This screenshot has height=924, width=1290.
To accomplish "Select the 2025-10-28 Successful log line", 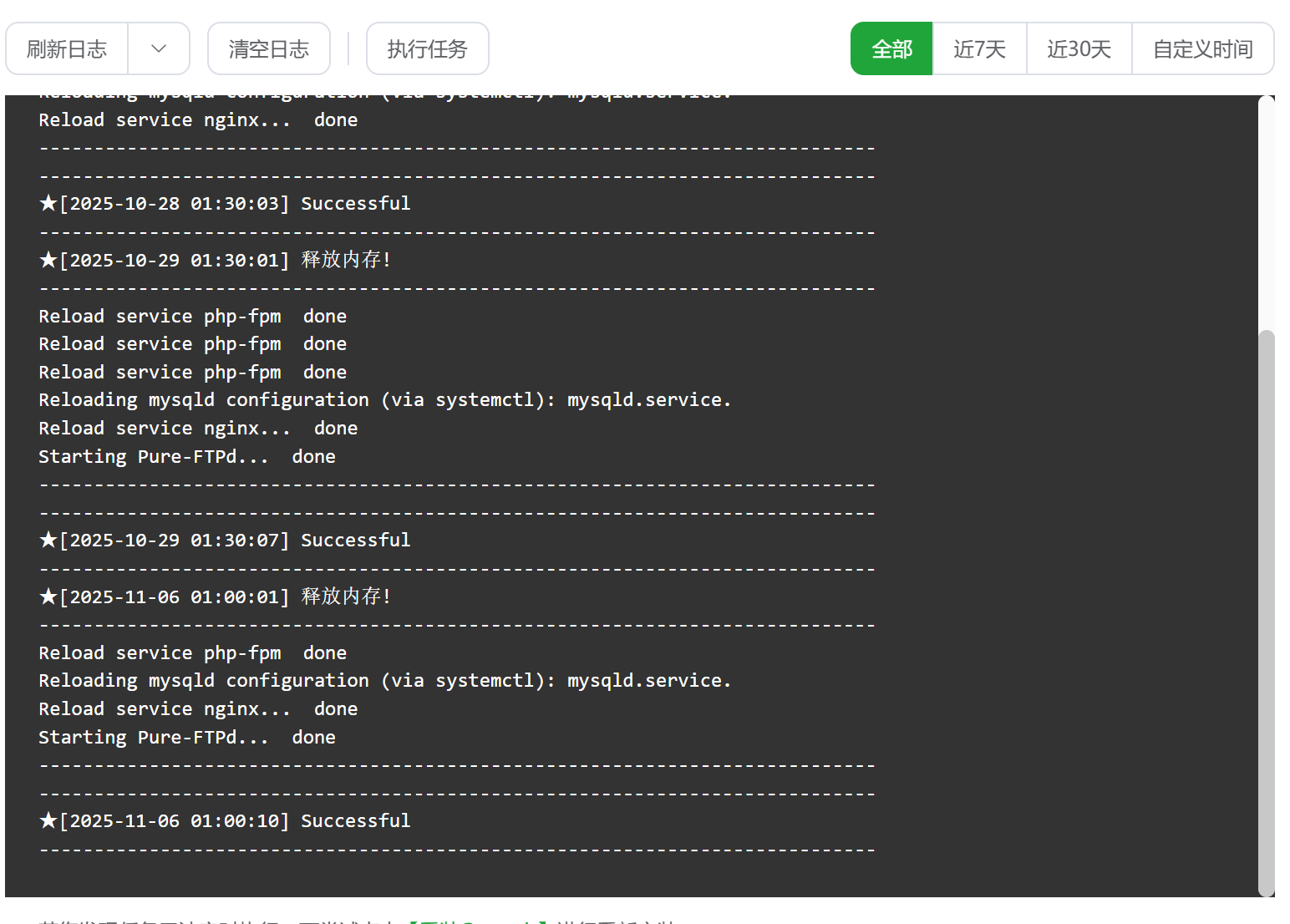I will coord(224,203).
